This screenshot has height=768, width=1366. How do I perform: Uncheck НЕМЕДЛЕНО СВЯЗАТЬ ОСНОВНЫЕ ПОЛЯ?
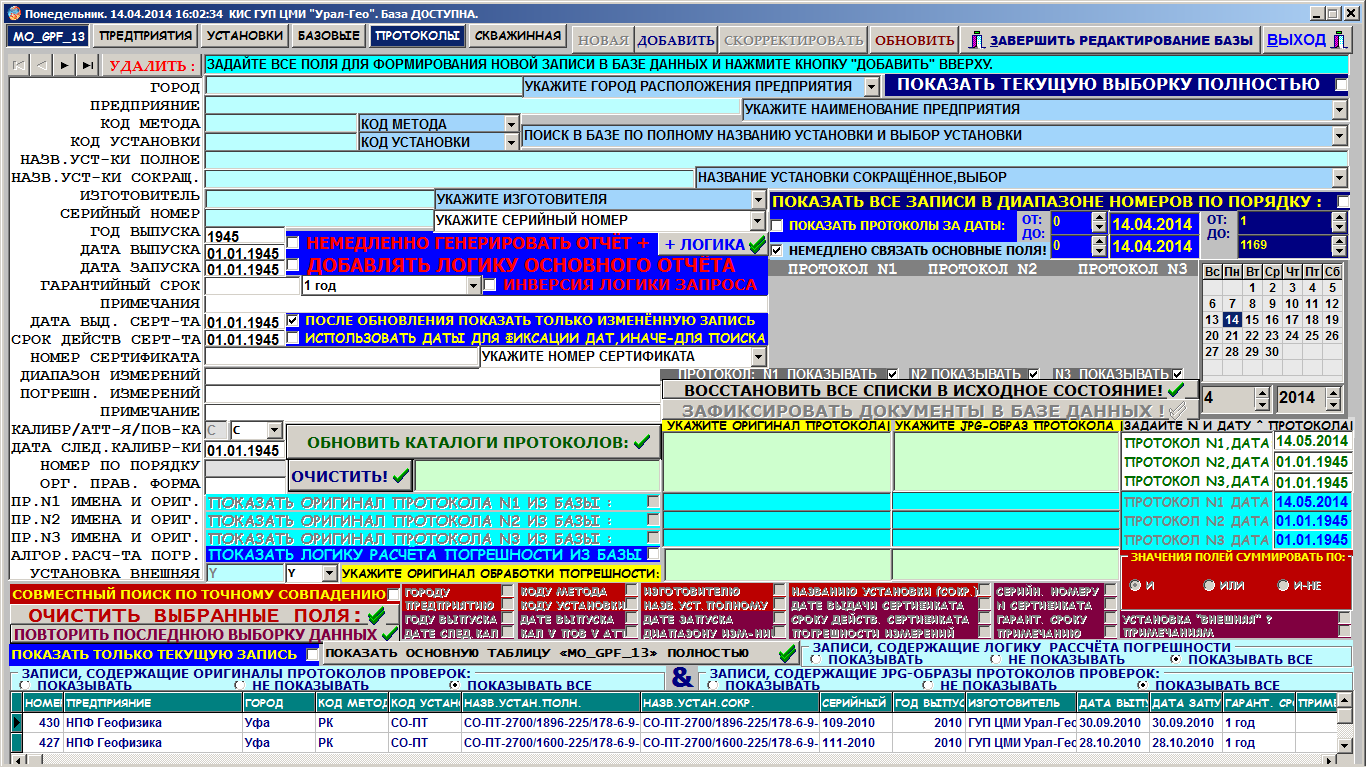pyautogui.click(x=778, y=249)
